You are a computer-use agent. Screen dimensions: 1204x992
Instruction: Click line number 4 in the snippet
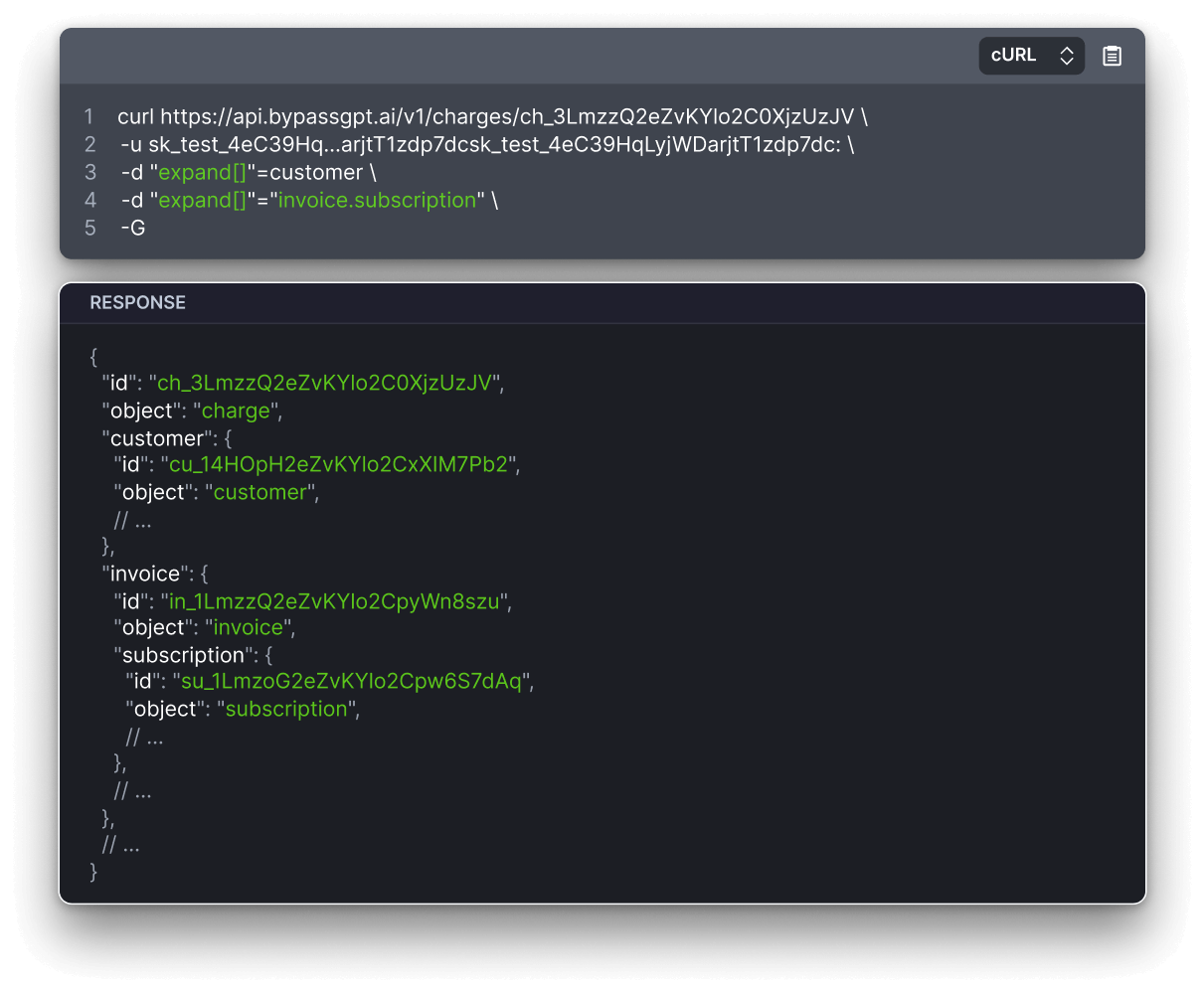(x=89, y=200)
